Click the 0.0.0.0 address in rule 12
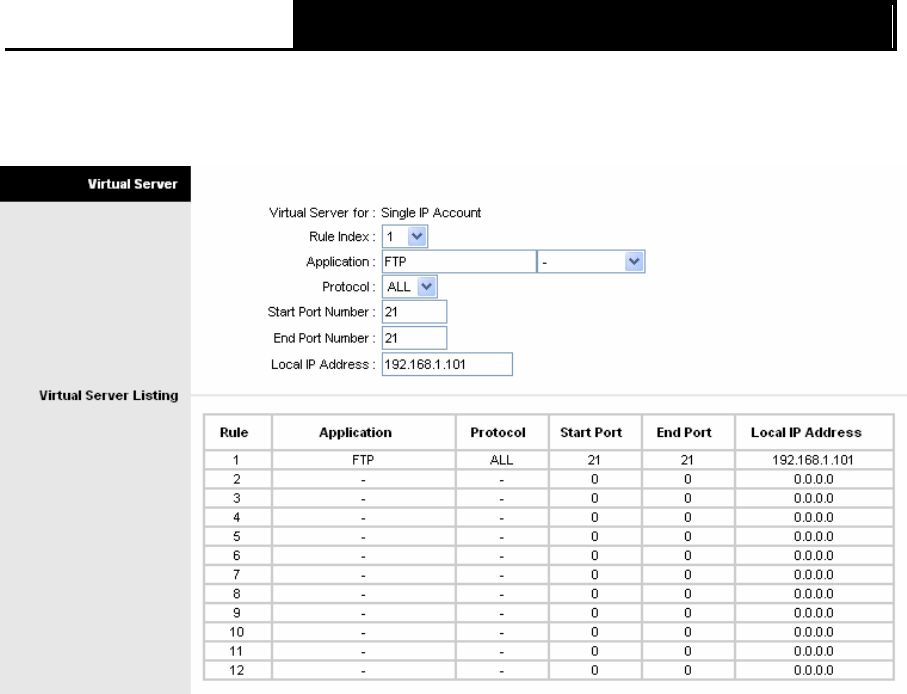The height and width of the screenshot is (694, 907). [813, 670]
